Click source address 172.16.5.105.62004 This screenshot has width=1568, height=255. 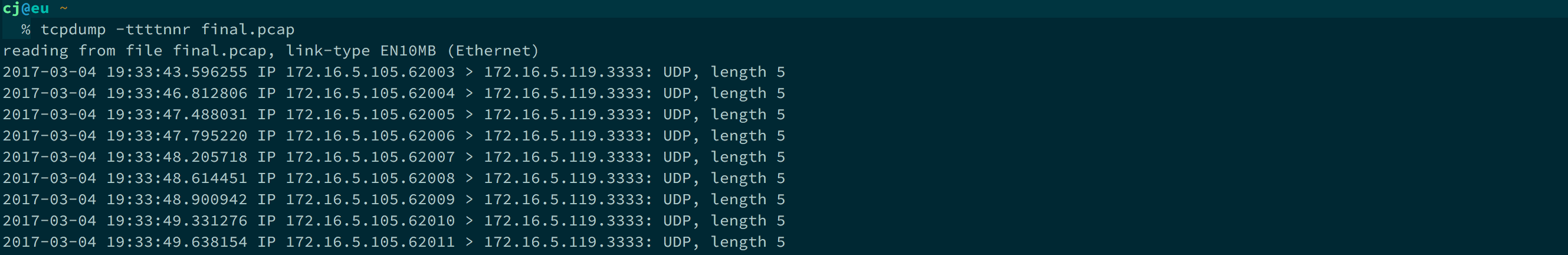(370, 94)
